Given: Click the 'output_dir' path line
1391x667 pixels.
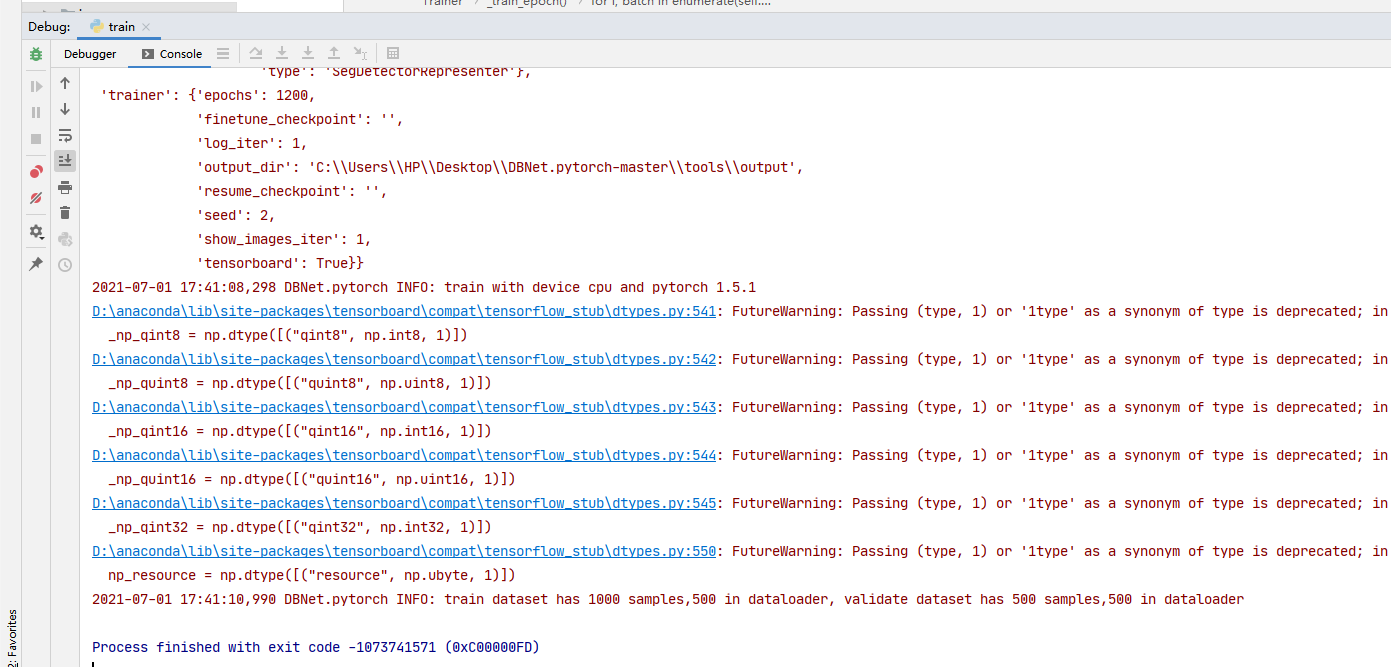Looking at the screenshot, I should (500, 167).
